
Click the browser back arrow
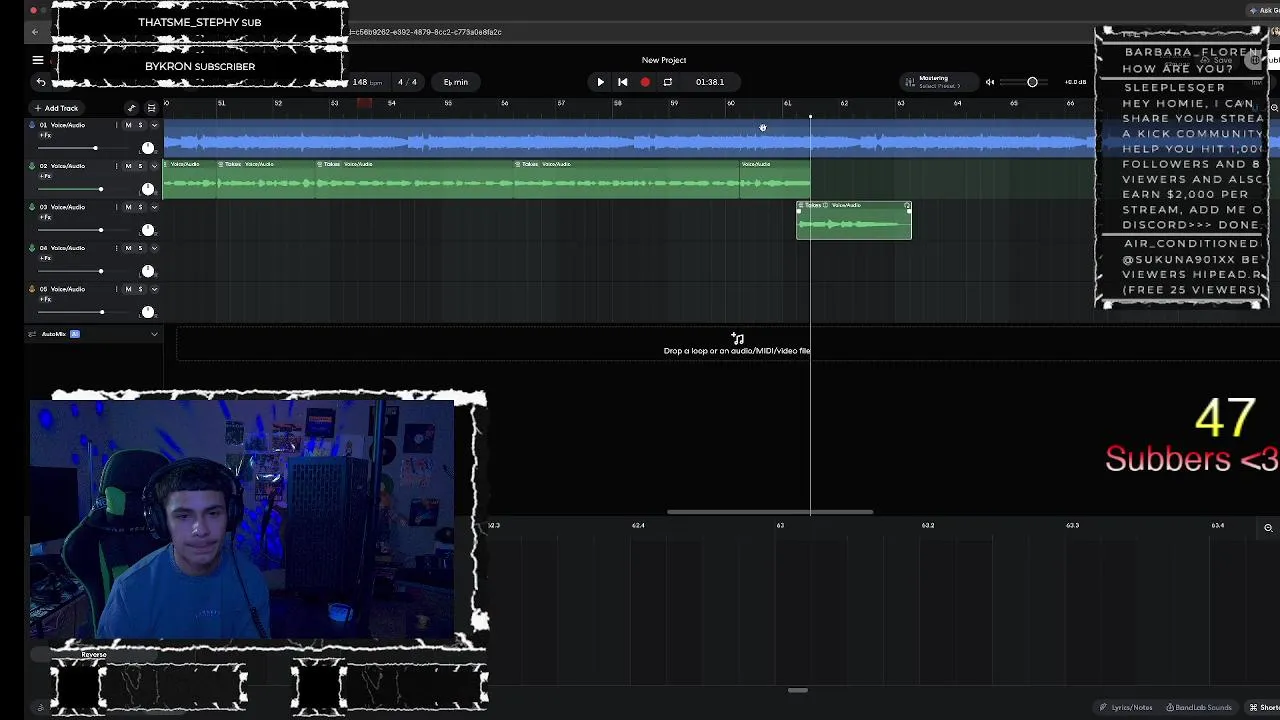35,32
